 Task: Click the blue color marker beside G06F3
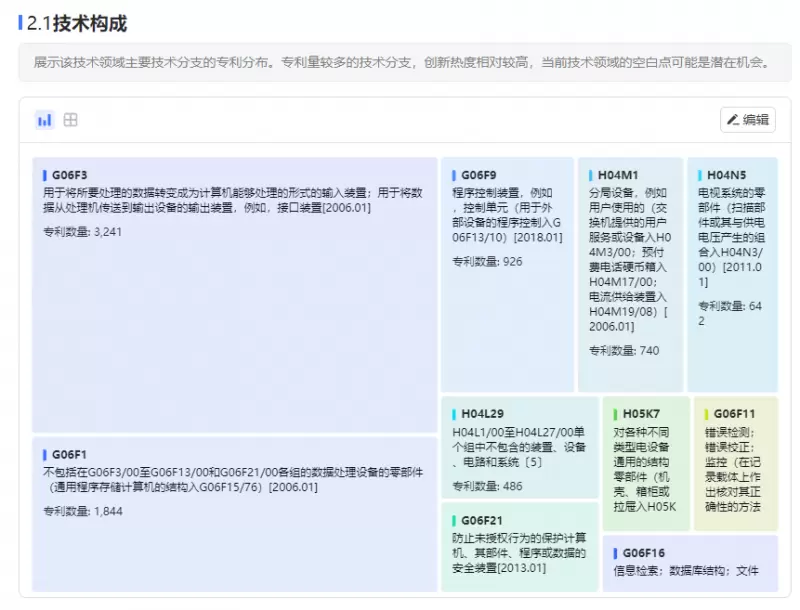pos(45,175)
